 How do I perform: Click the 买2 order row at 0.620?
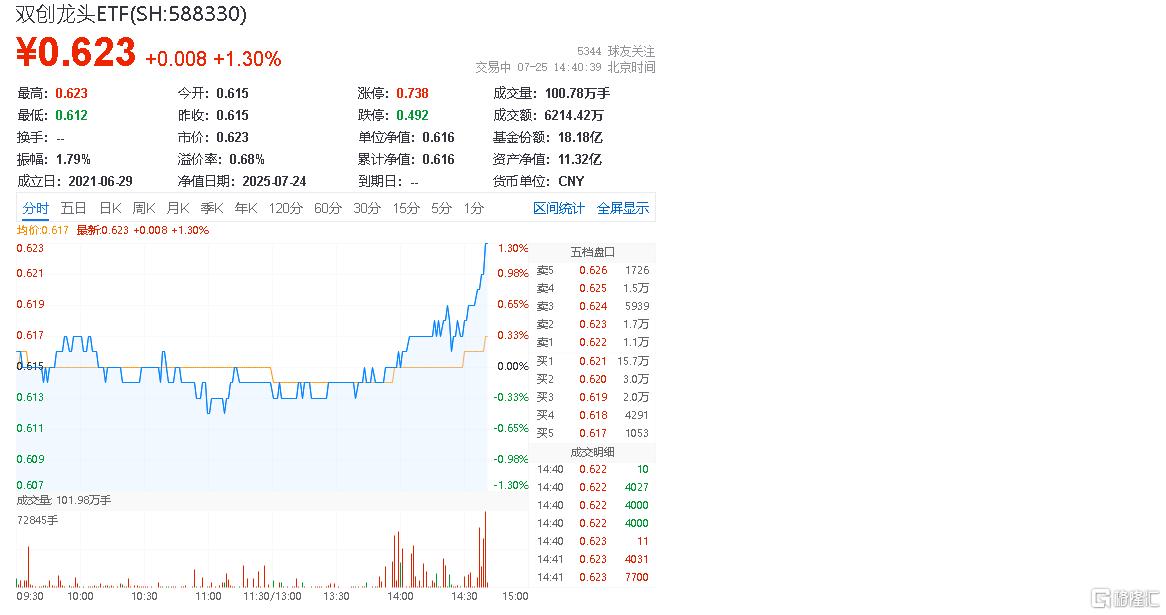pos(593,379)
